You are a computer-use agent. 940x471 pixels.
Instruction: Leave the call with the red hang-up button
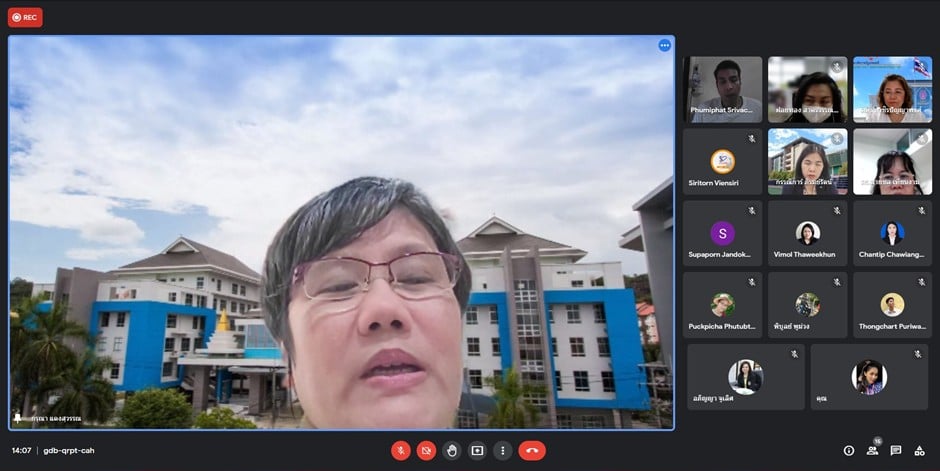click(532, 450)
